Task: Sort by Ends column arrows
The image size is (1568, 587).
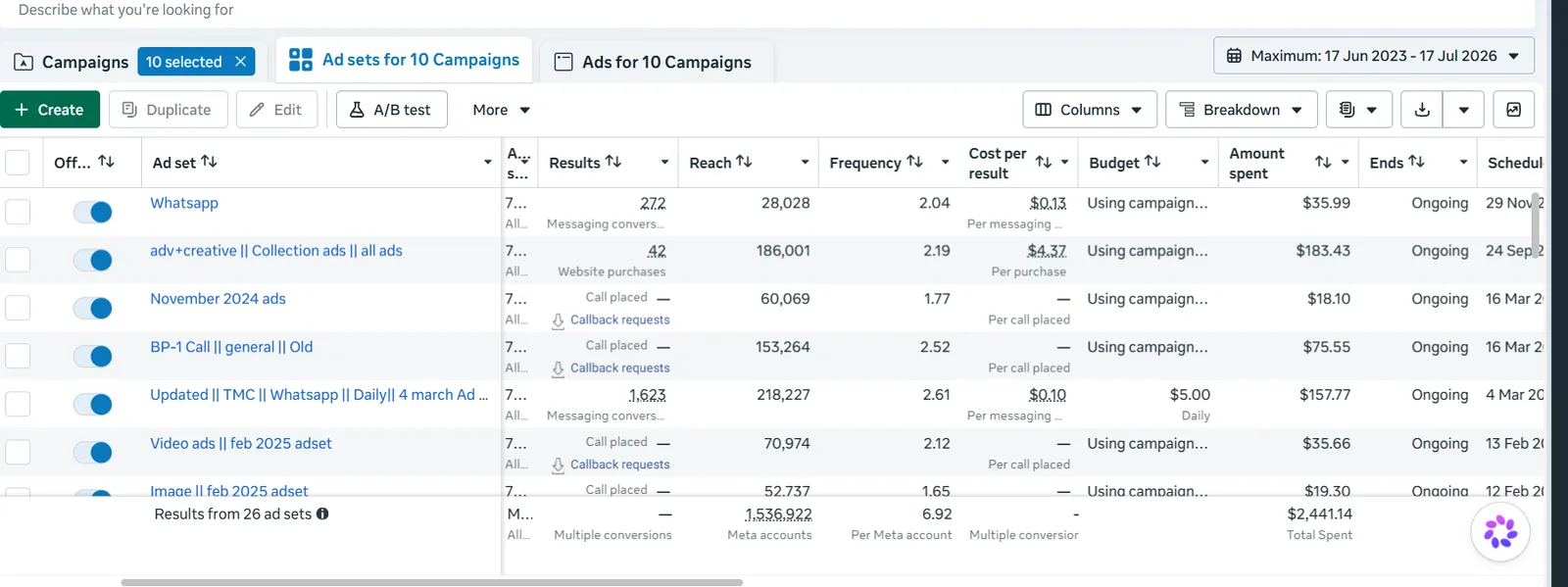Action: click(x=1416, y=162)
